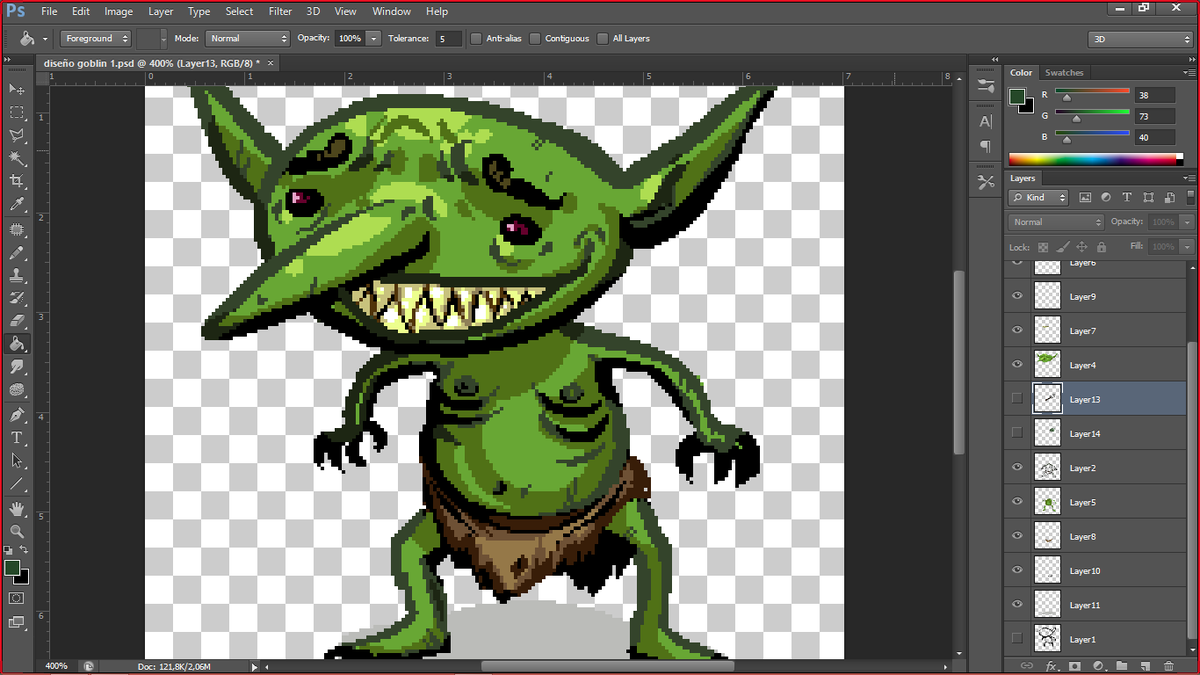1200x675 pixels.
Task: Open the Color panel flyout menu
Action: pyautogui.click(x=1189, y=73)
